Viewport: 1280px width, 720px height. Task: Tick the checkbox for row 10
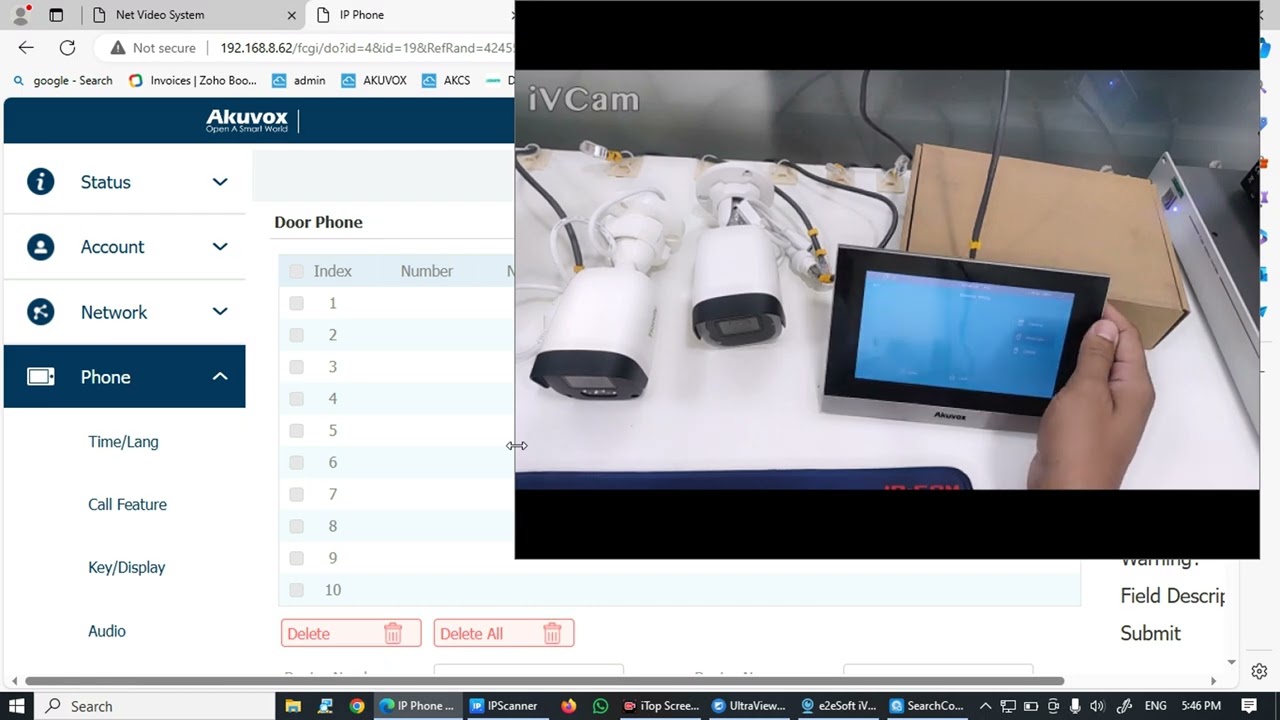(x=296, y=590)
